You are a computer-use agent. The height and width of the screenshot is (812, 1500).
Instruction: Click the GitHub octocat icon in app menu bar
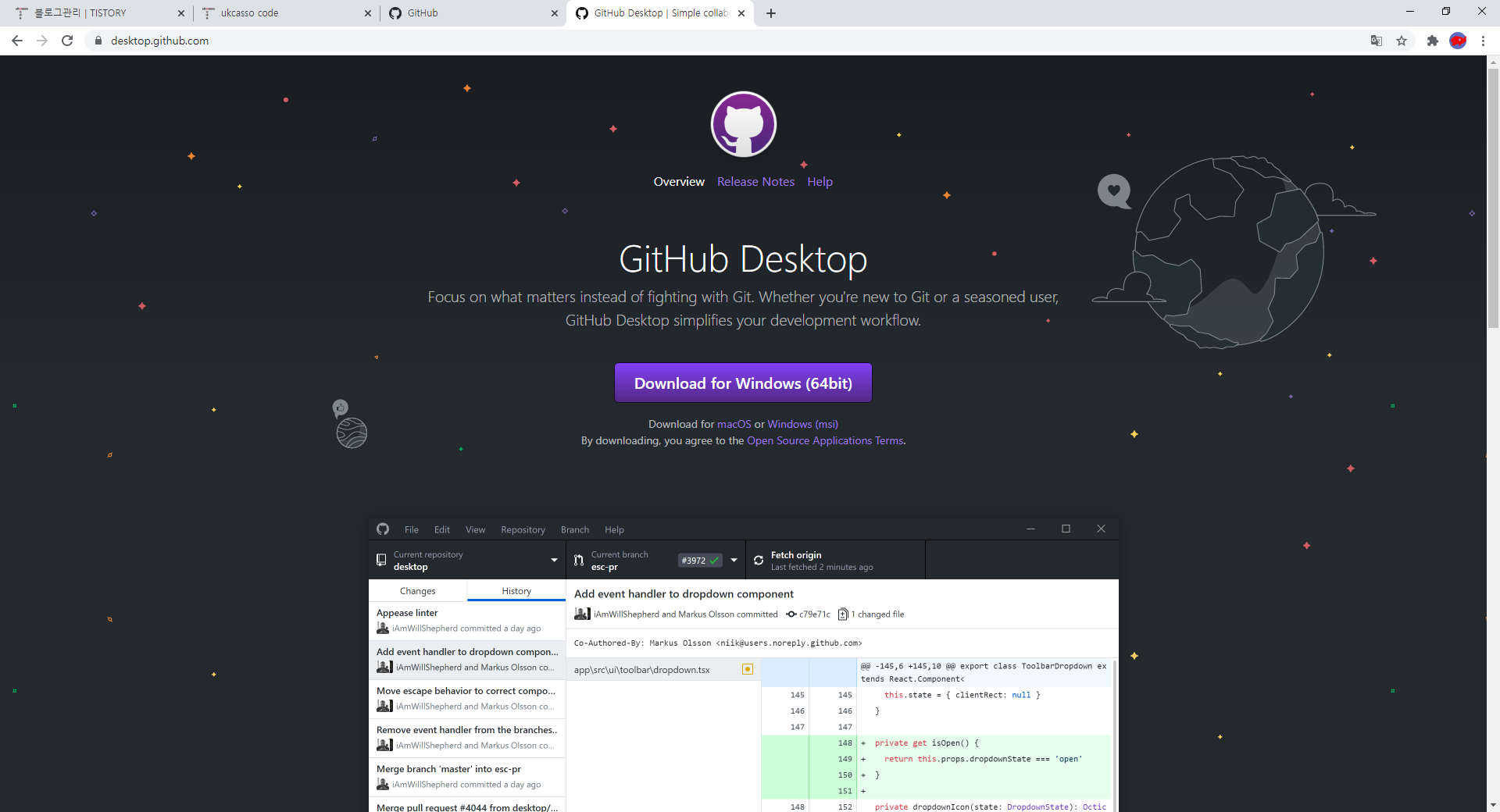pos(383,529)
